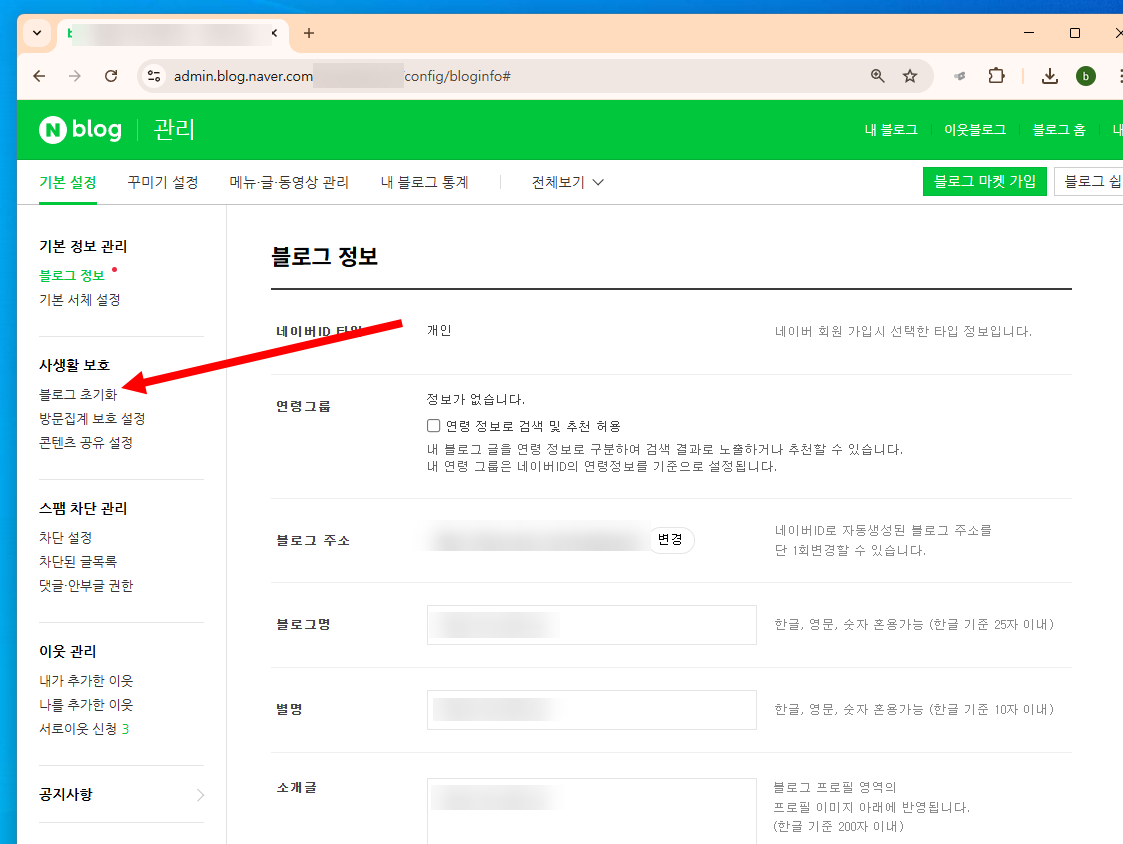
Task: Go to 이웃블로그 in header
Action: [x=975, y=130]
